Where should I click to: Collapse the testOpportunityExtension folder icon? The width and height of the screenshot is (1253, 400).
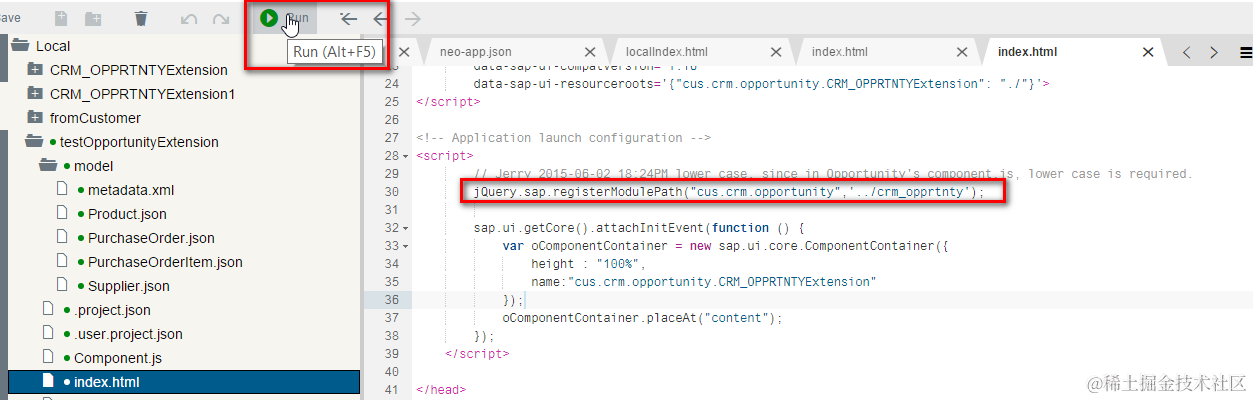pos(33,142)
